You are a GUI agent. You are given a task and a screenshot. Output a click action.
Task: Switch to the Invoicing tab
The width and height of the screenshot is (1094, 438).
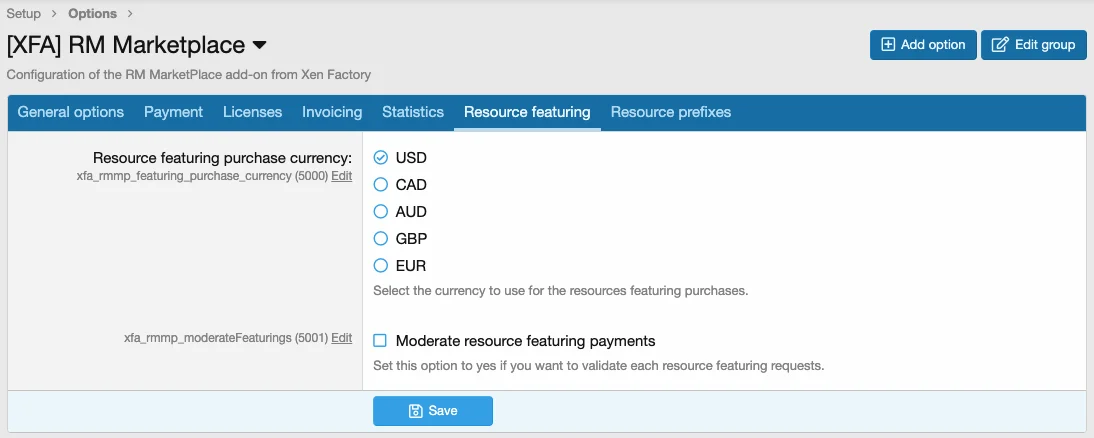click(332, 112)
